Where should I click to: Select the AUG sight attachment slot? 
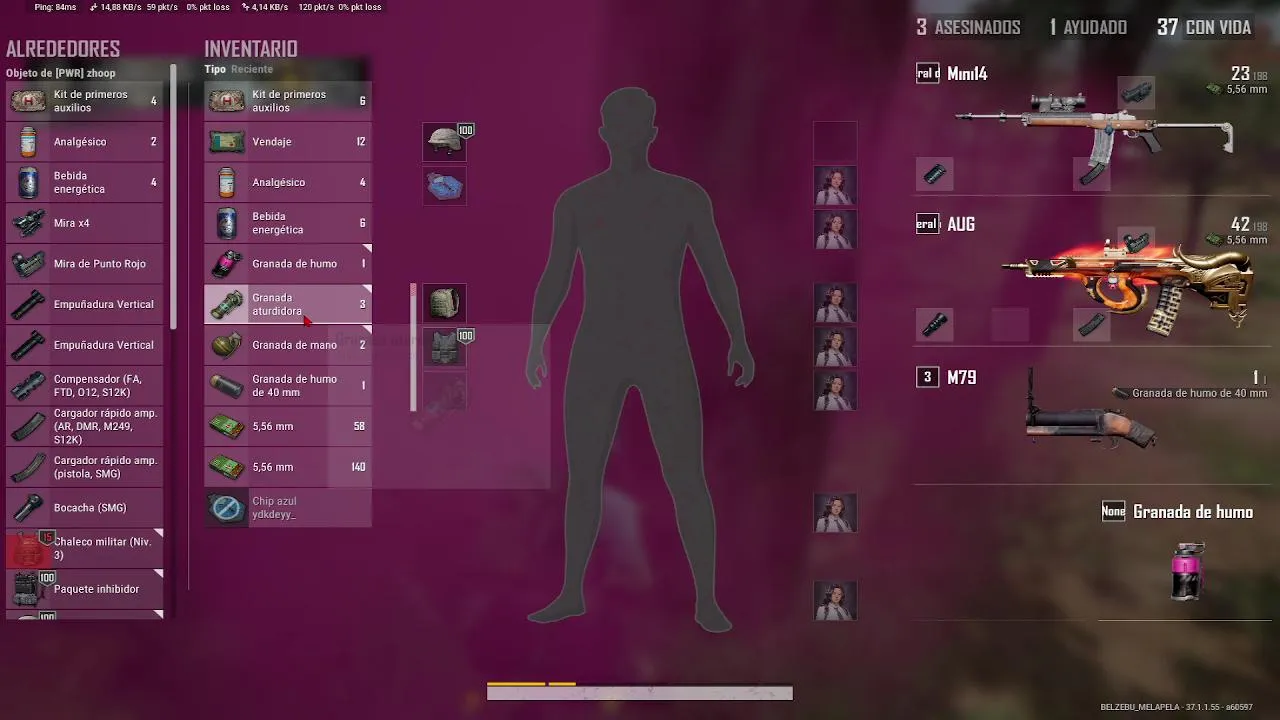tap(1136, 243)
